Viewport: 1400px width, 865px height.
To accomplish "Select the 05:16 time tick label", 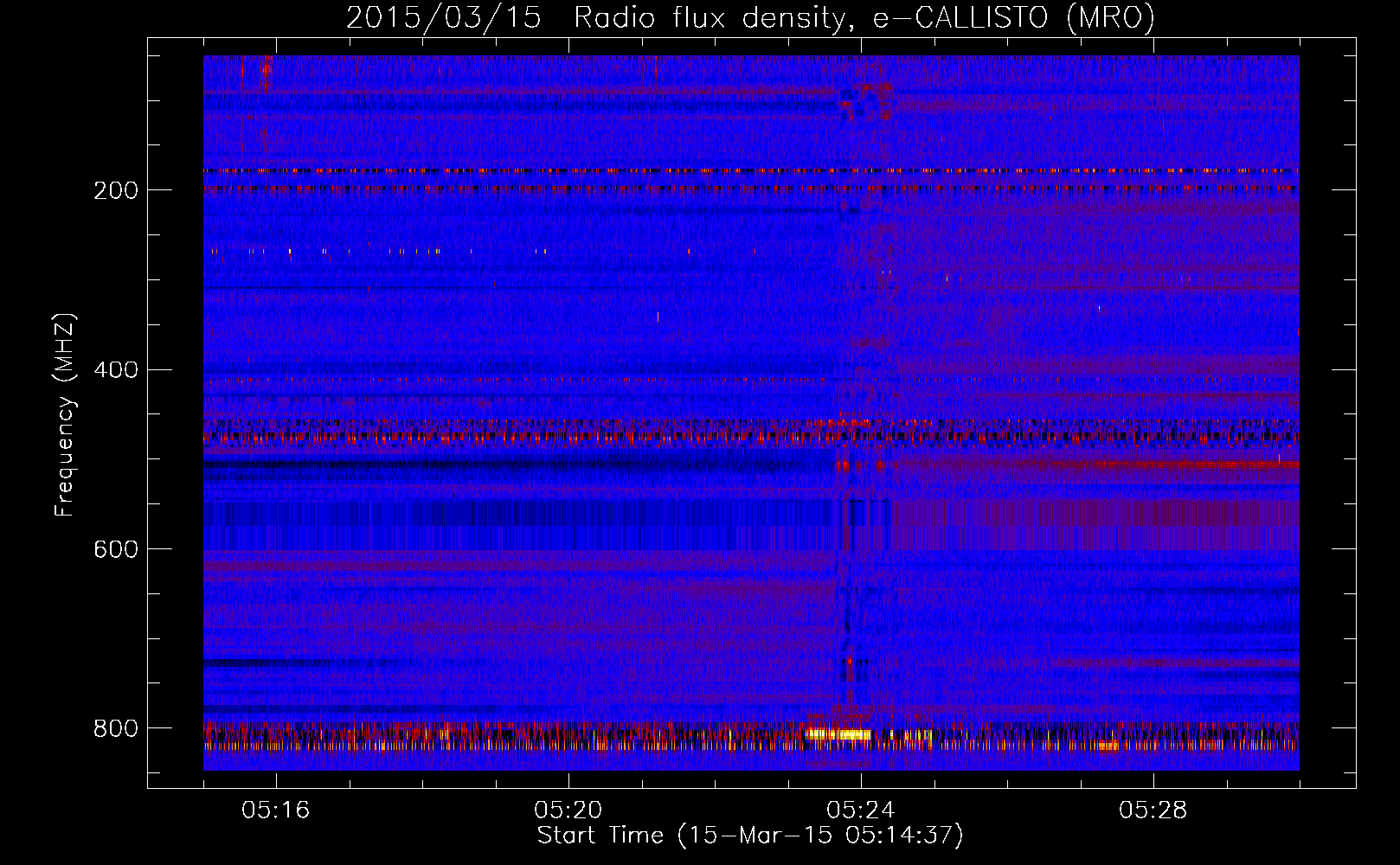I will [x=276, y=811].
